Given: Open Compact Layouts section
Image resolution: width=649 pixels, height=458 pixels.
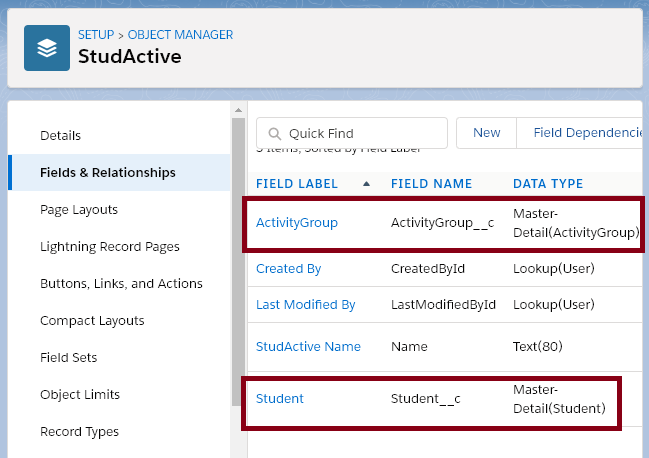Looking at the screenshot, I should click(92, 321).
